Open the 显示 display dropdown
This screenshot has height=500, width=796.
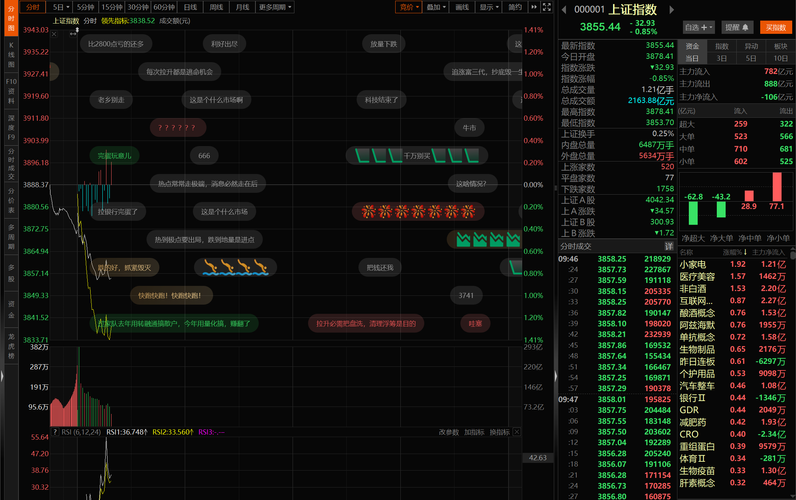[489, 7]
